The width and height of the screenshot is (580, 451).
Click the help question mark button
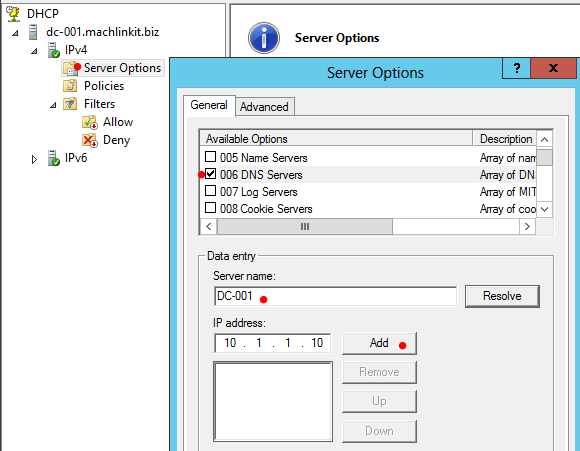pyautogui.click(x=516, y=68)
